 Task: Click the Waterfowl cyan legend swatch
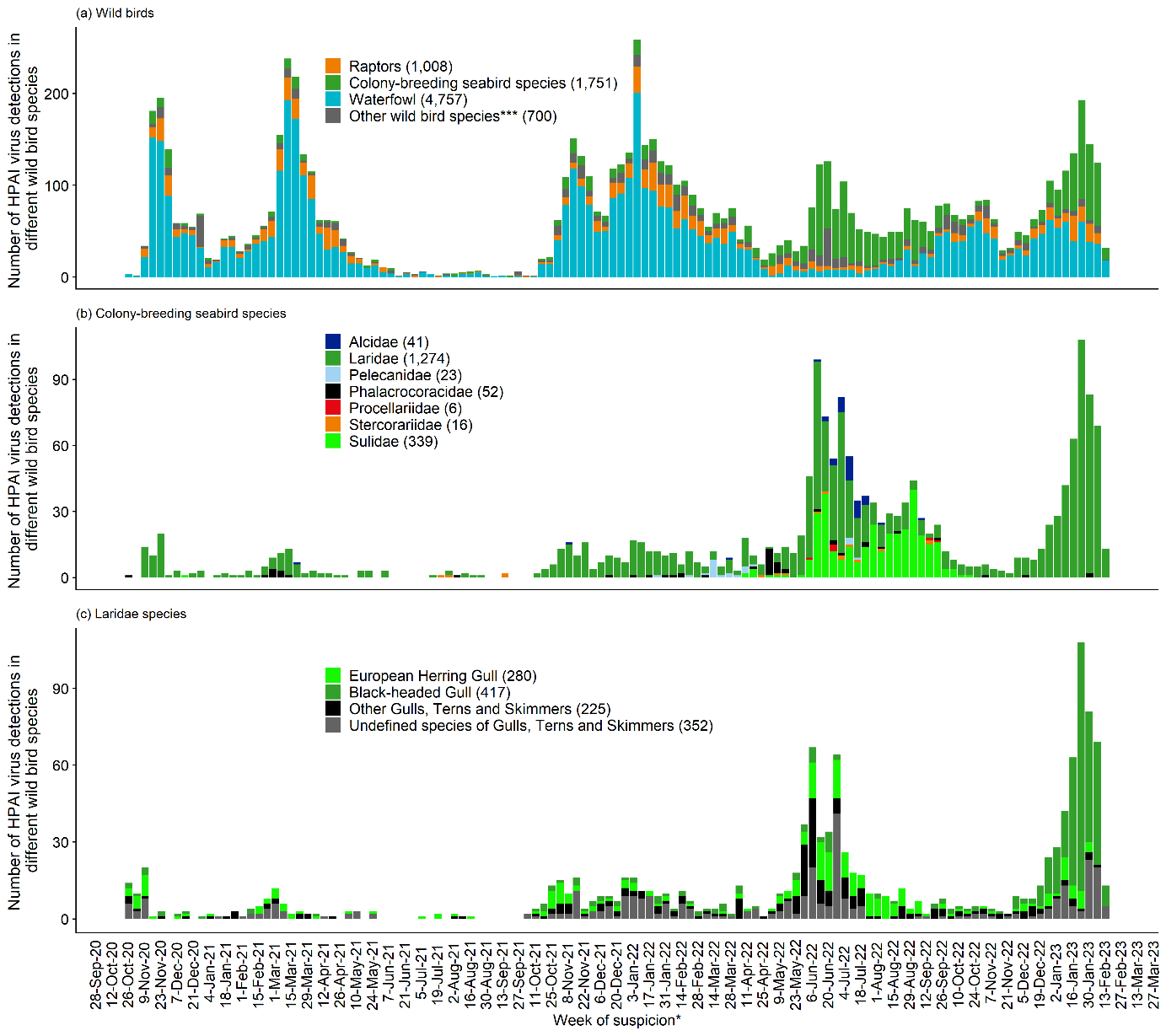tap(333, 99)
